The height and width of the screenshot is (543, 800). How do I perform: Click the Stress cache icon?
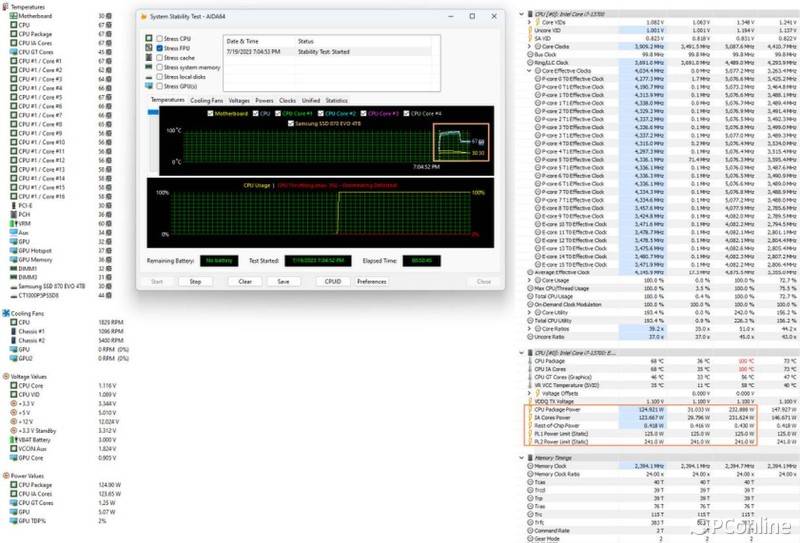click(149, 57)
